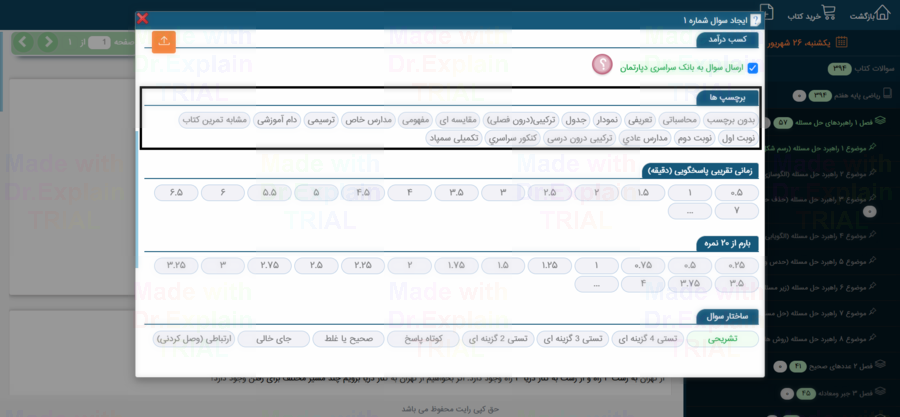
Task: Select the مفهومی tag
Action: pos(417,120)
